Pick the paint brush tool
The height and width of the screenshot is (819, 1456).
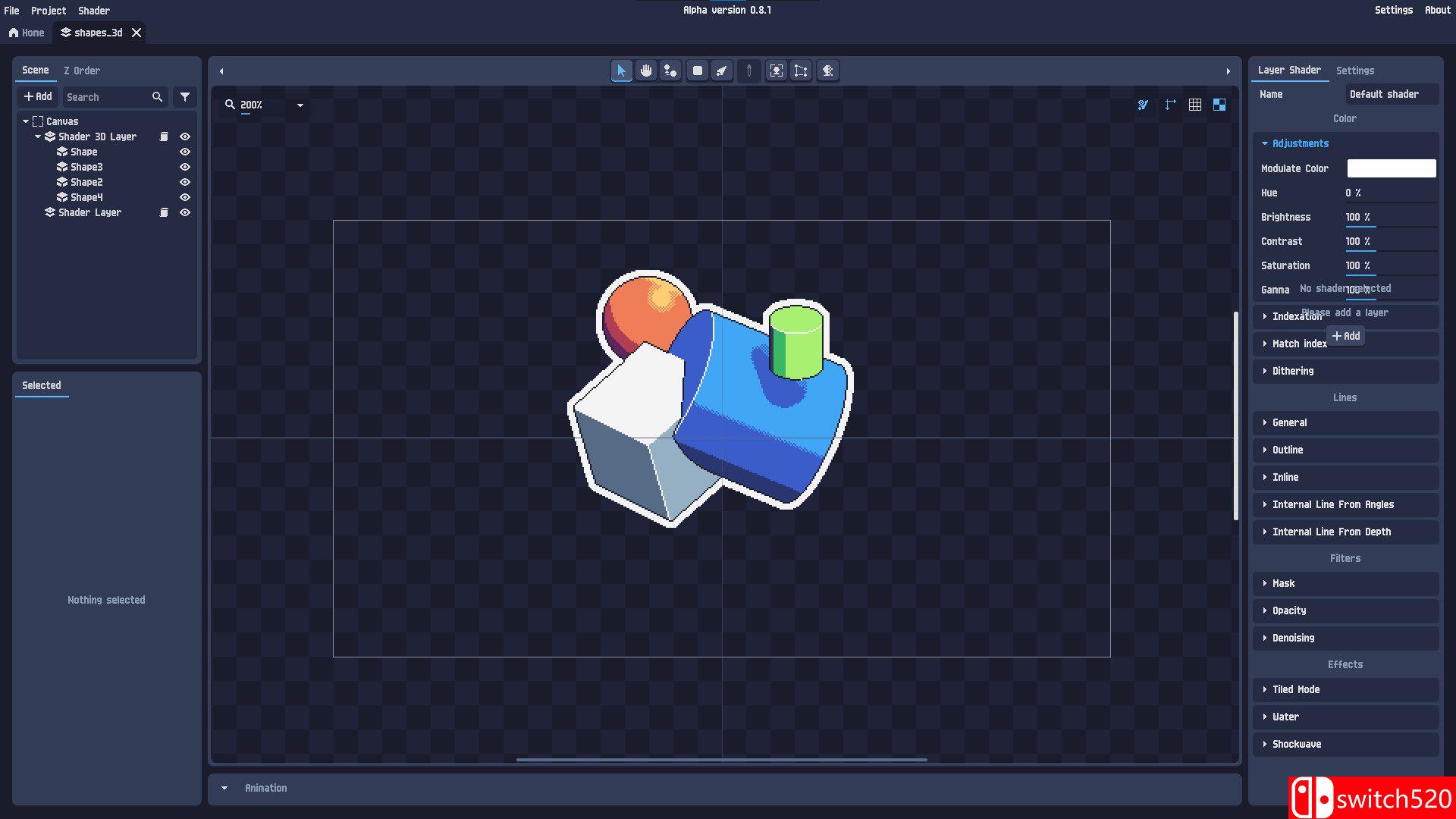pos(721,71)
